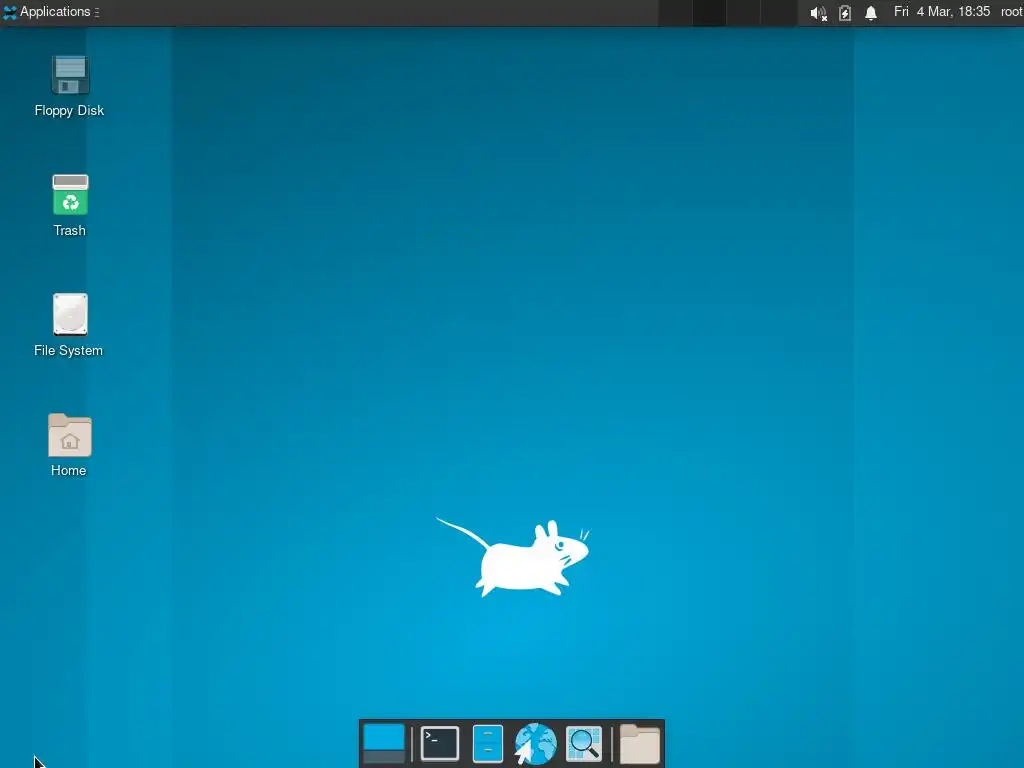The image size is (1024, 768).
Task: Click the "File System" label text
Action: [x=69, y=351]
